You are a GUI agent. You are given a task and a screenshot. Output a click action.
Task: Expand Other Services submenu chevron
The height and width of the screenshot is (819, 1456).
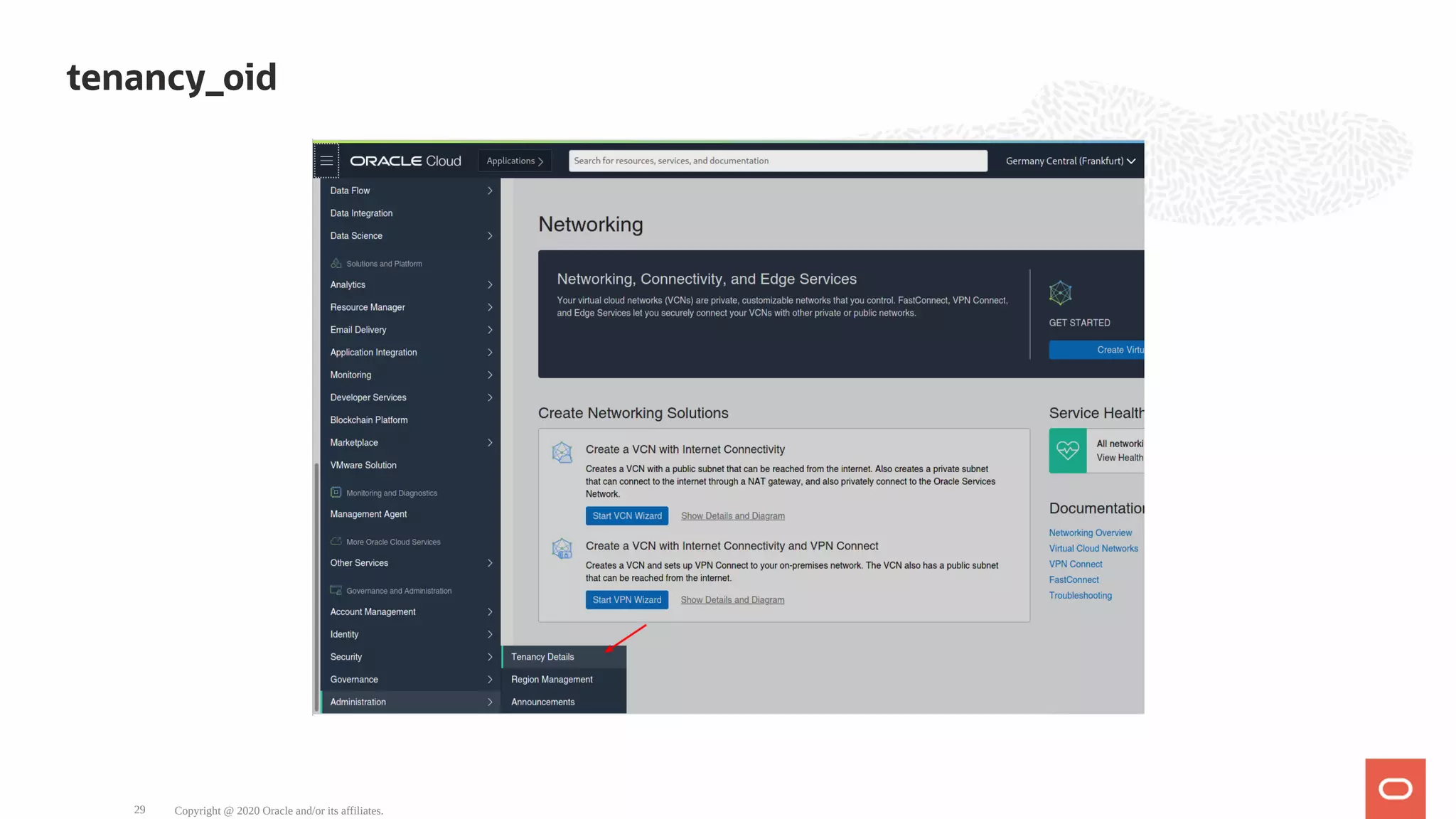click(490, 563)
